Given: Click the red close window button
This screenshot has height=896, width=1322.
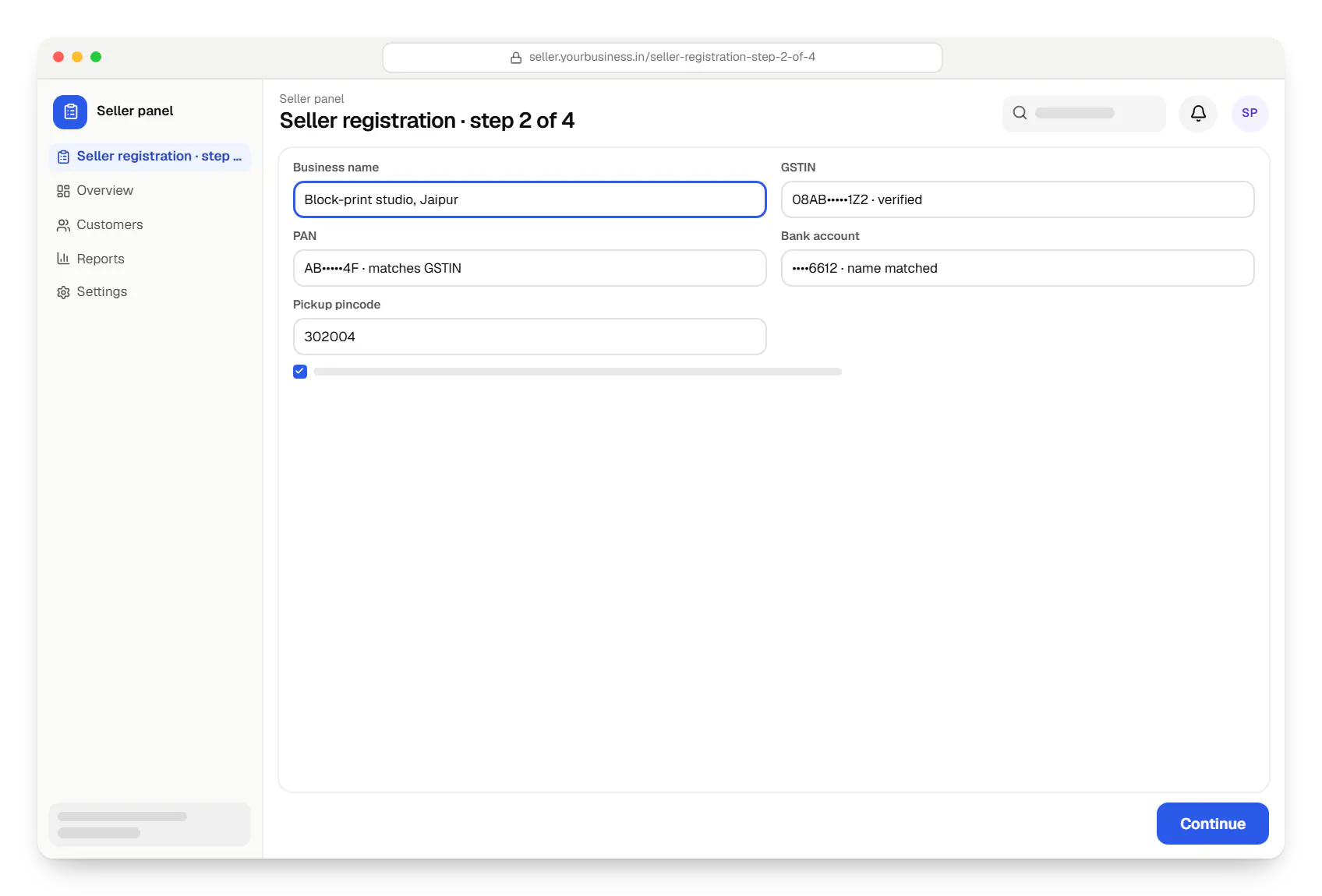Looking at the screenshot, I should pos(58,57).
